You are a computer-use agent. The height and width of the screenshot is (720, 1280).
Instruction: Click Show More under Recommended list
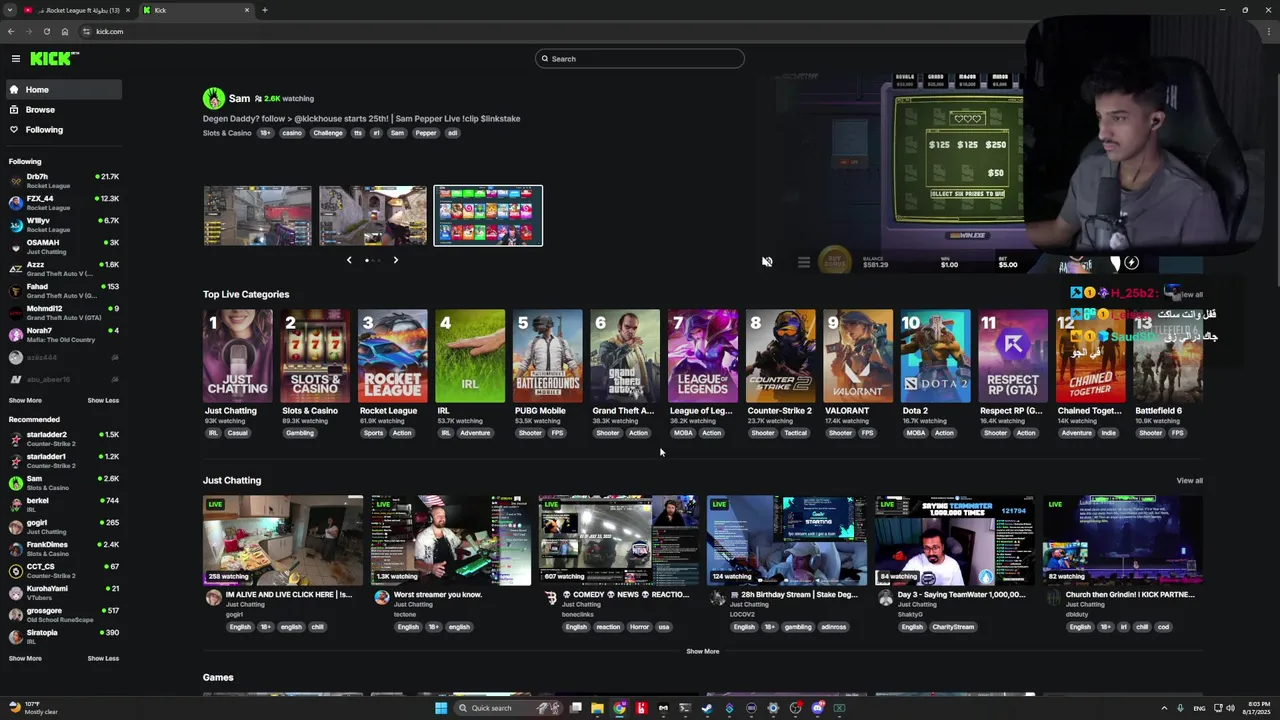[25, 659]
